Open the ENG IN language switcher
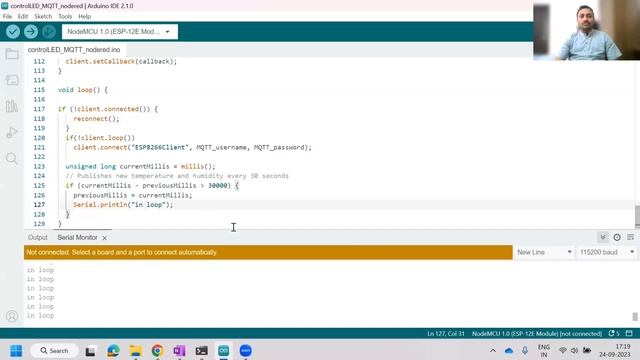 (x=544, y=351)
